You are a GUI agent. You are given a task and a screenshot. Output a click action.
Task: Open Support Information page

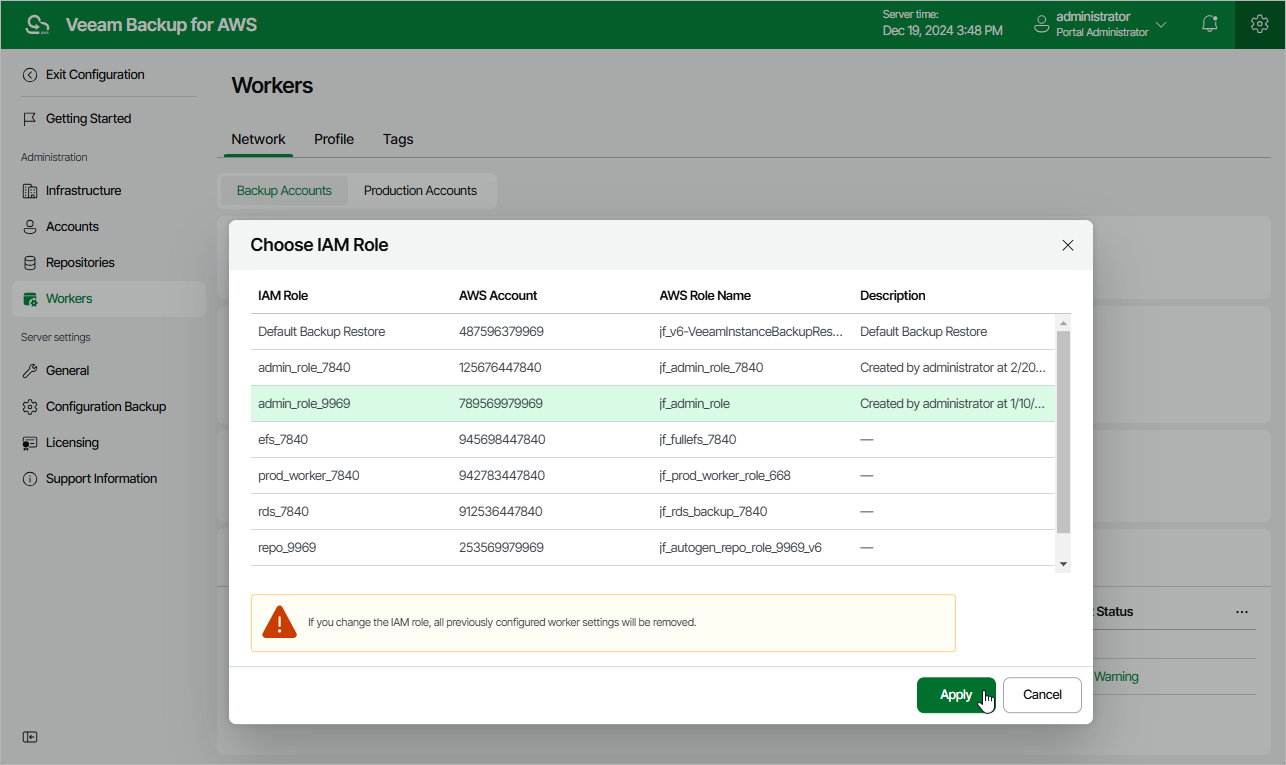click(x=101, y=479)
